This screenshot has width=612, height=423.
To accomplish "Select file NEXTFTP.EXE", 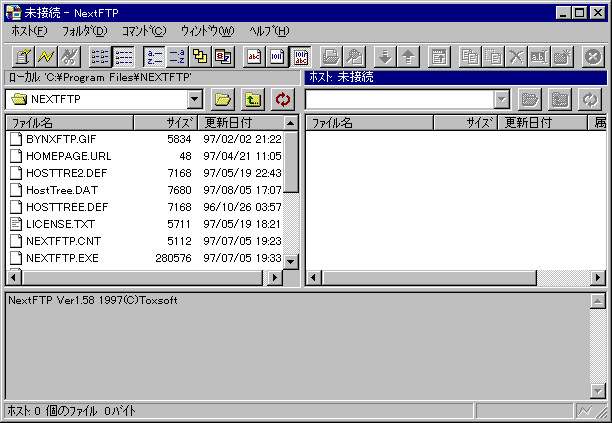I will (62, 258).
